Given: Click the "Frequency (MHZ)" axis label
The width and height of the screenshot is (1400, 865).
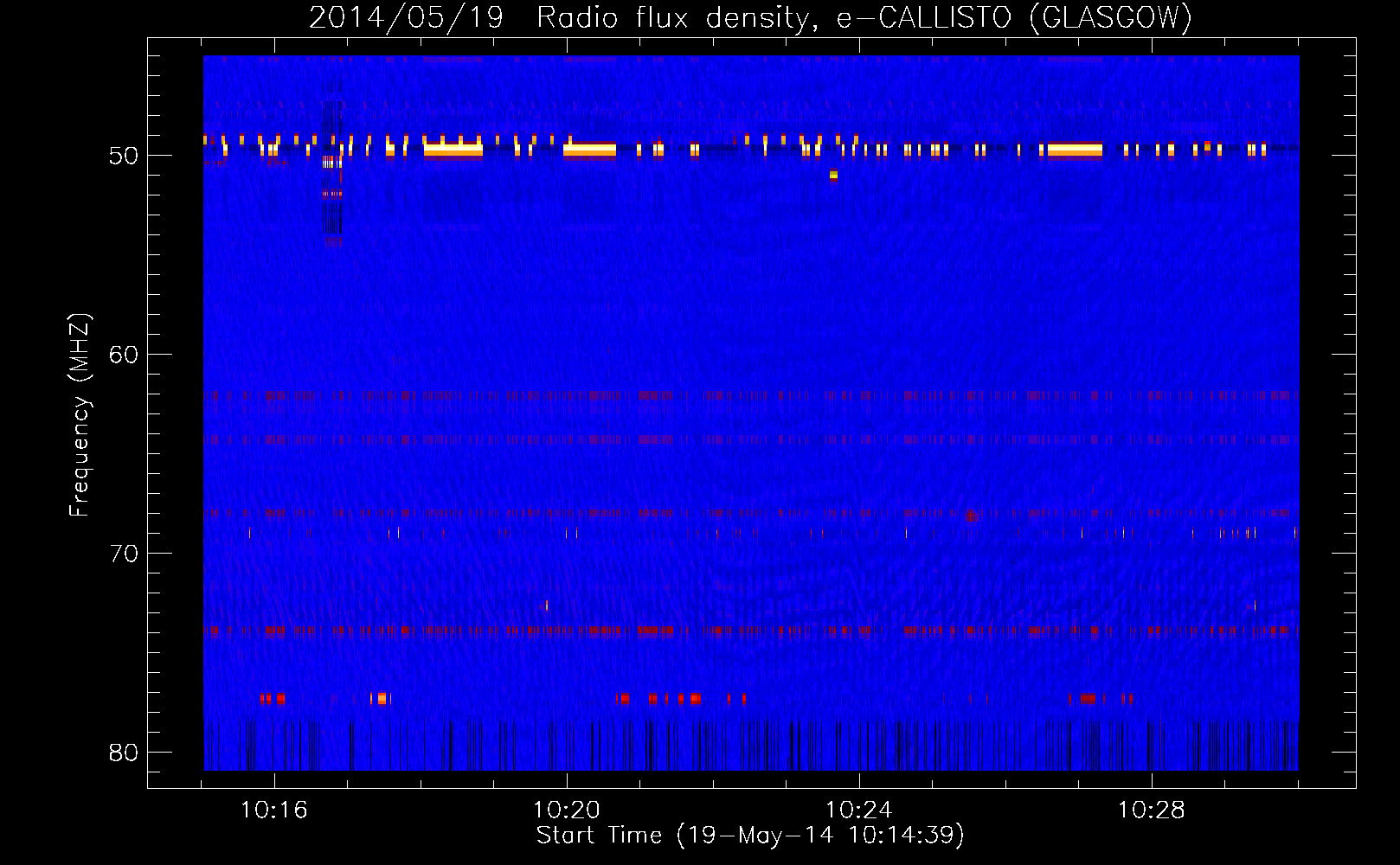Looking at the screenshot, I should pyautogui.click(x=80, y=414).
